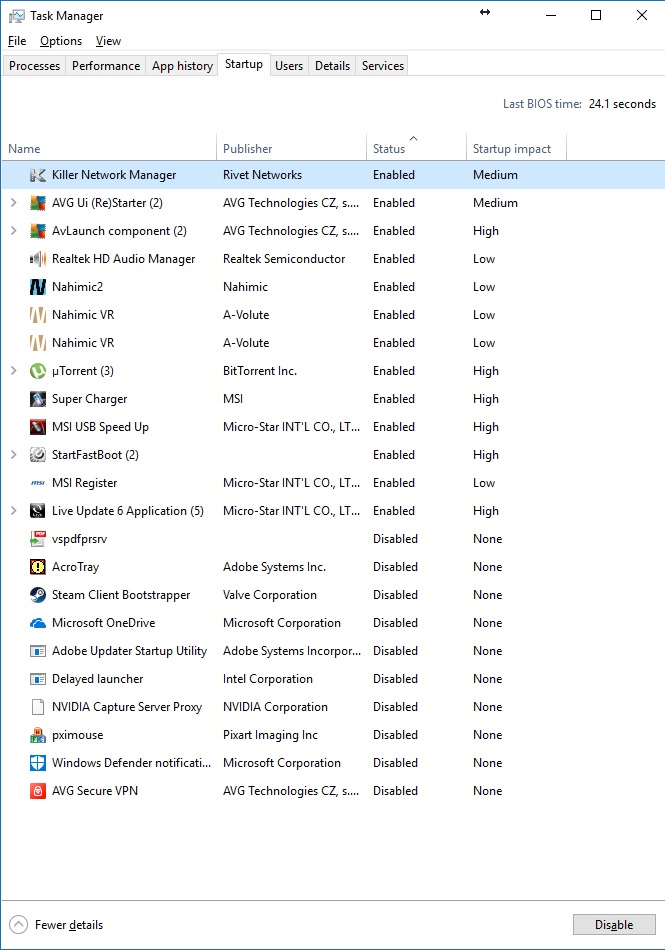Click the Valve Corporation publisher cell
Viewport: 665px width, 950px height.
click(270, 595)
